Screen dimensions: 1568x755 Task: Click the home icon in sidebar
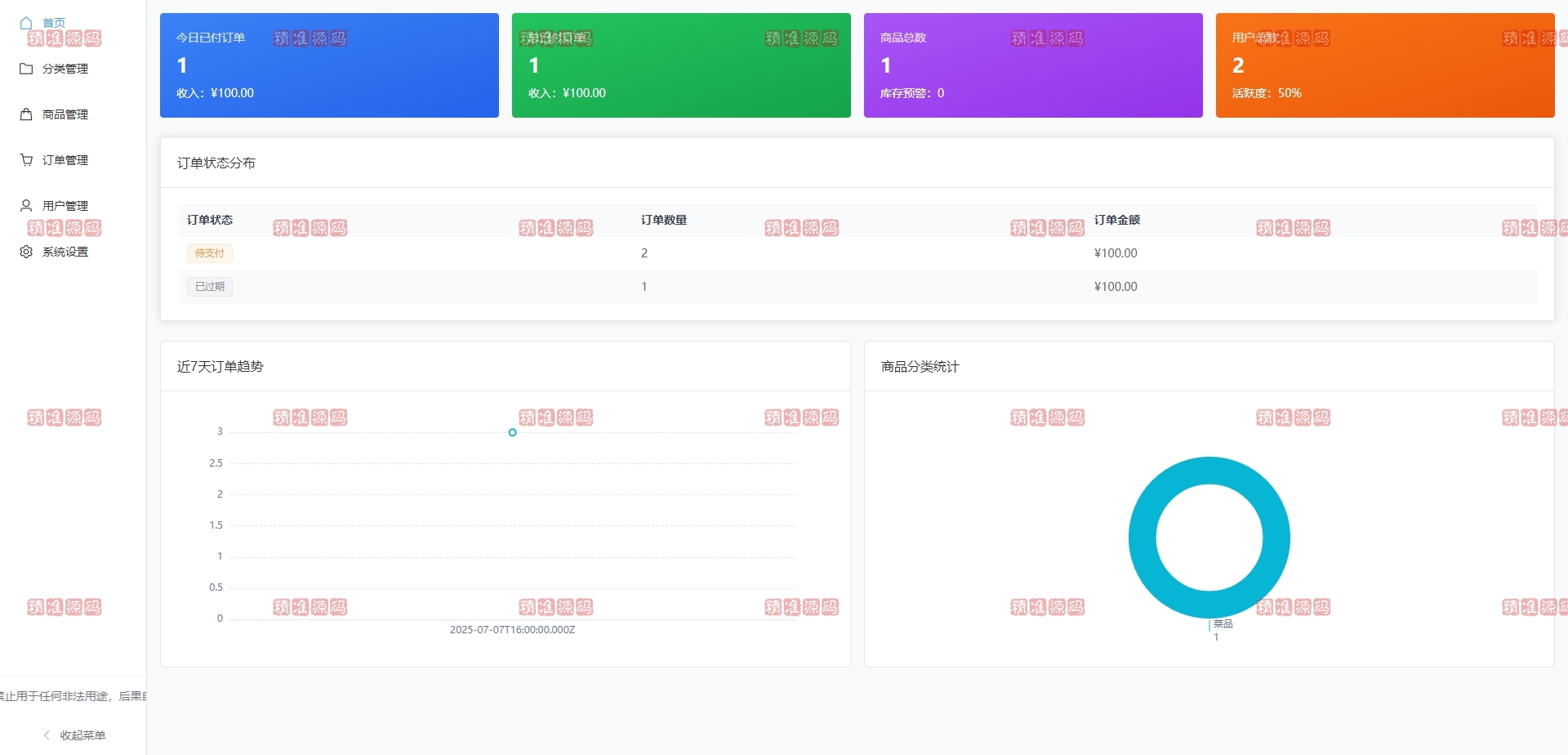[x=26, y=23]
